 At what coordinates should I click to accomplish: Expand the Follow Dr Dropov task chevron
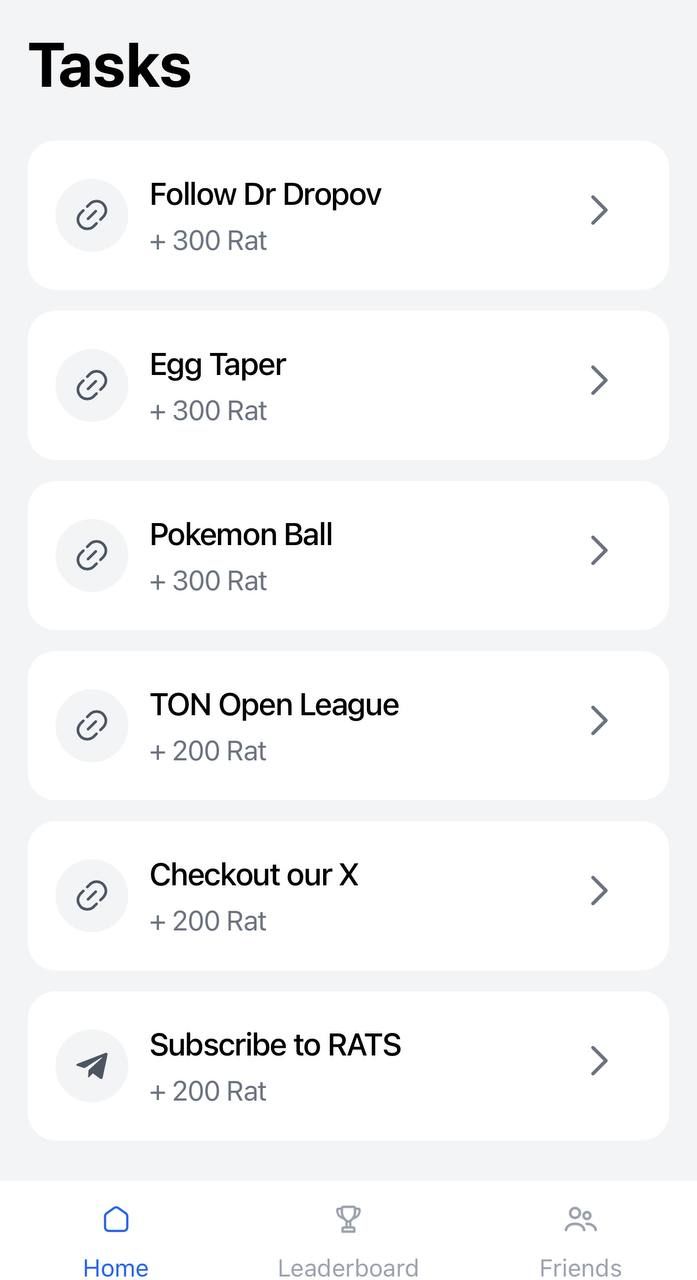tap(599, 210)
